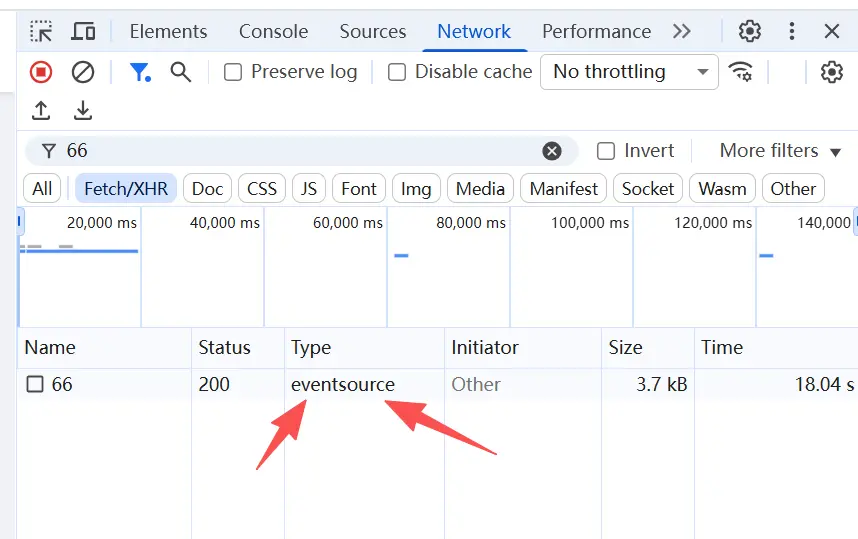Stop recording network log

pos(41,72)
